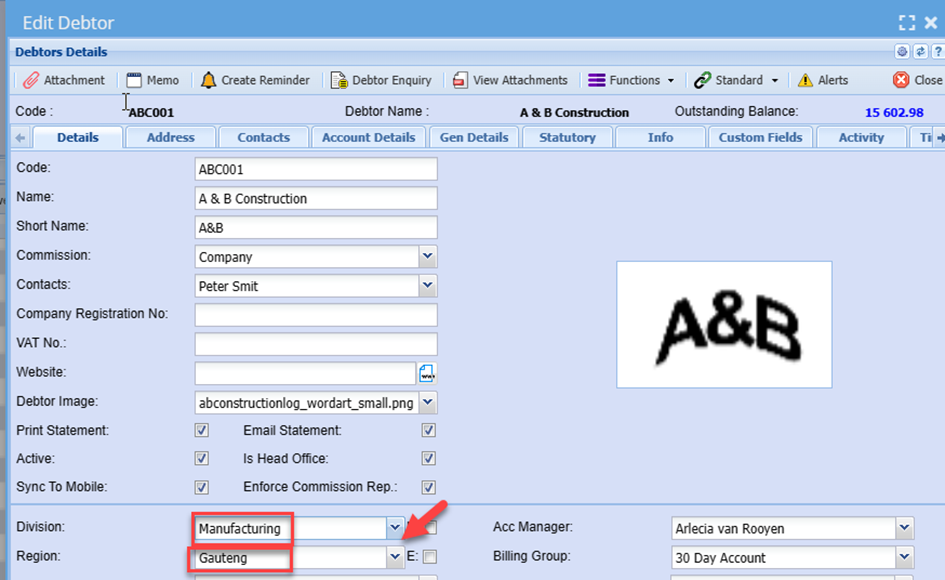Viewport: 945px width, 580px height.
Task: Click the red Close icon in toolbar
Action: coord(901,80)
